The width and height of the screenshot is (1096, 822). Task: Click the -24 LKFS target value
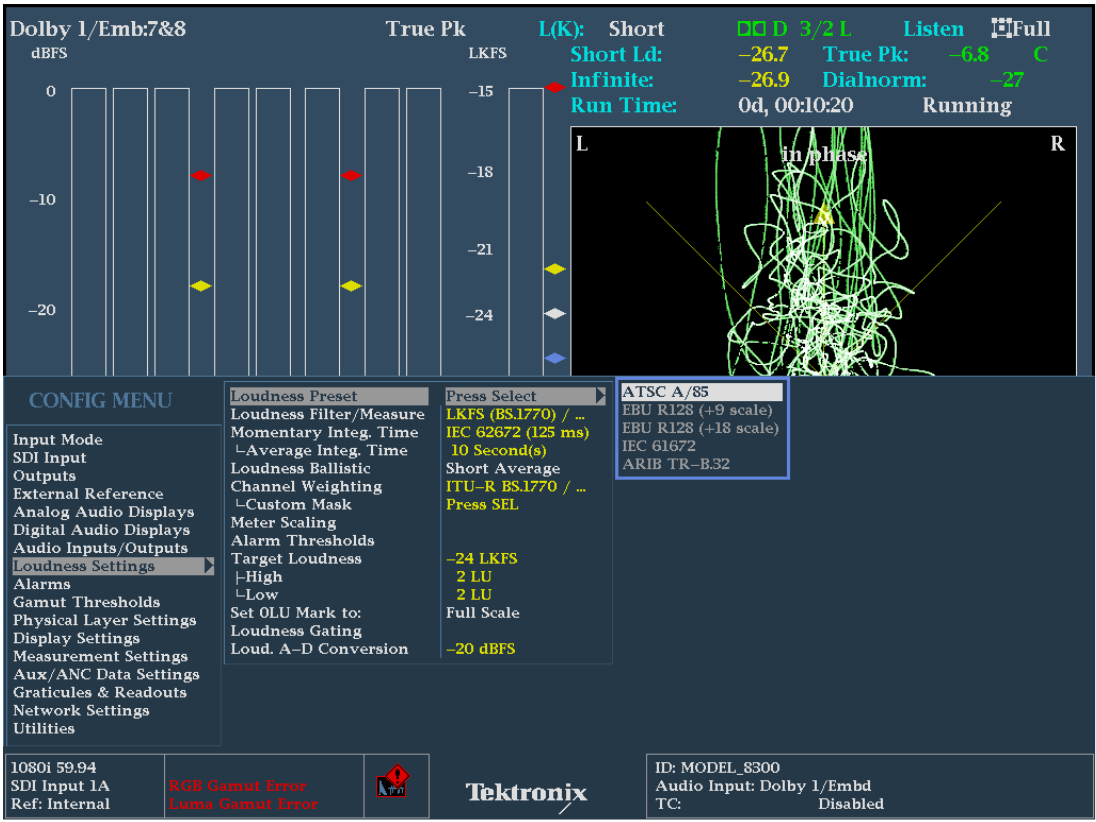click(482, 558)
